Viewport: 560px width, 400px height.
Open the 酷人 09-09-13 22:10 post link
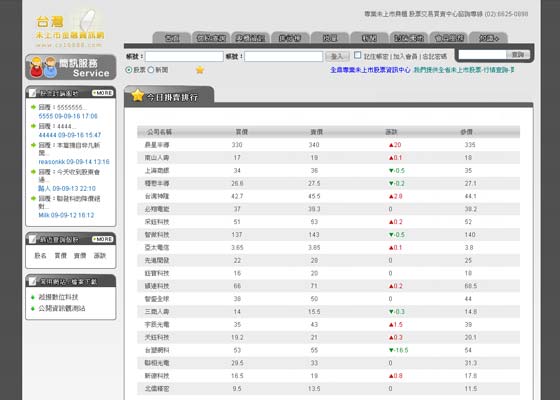(67, 189)
